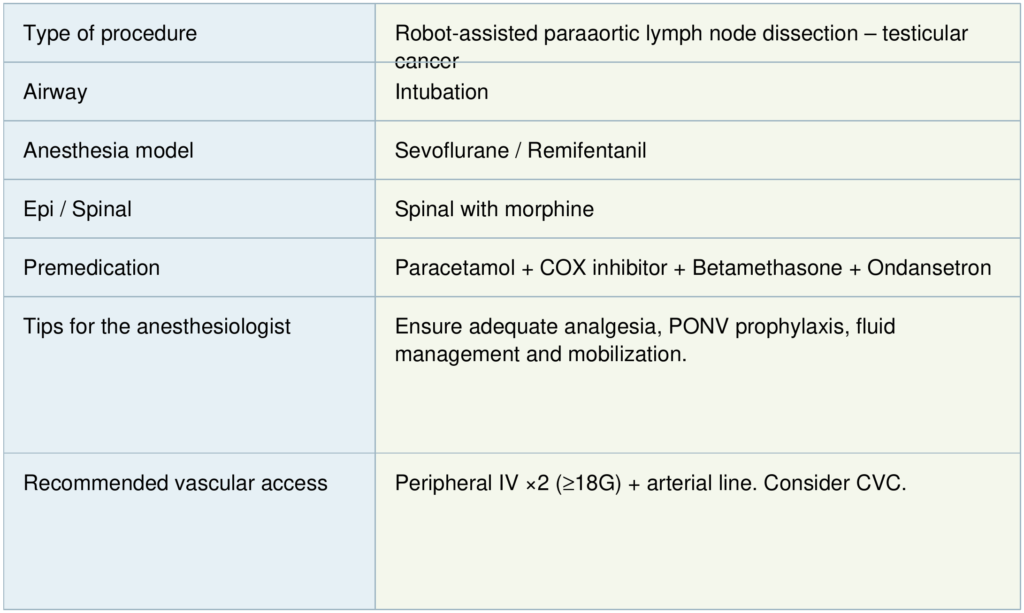The image size is (1024, 613).
Task: Click the 'Airway' row label
Action: point(55,92)
